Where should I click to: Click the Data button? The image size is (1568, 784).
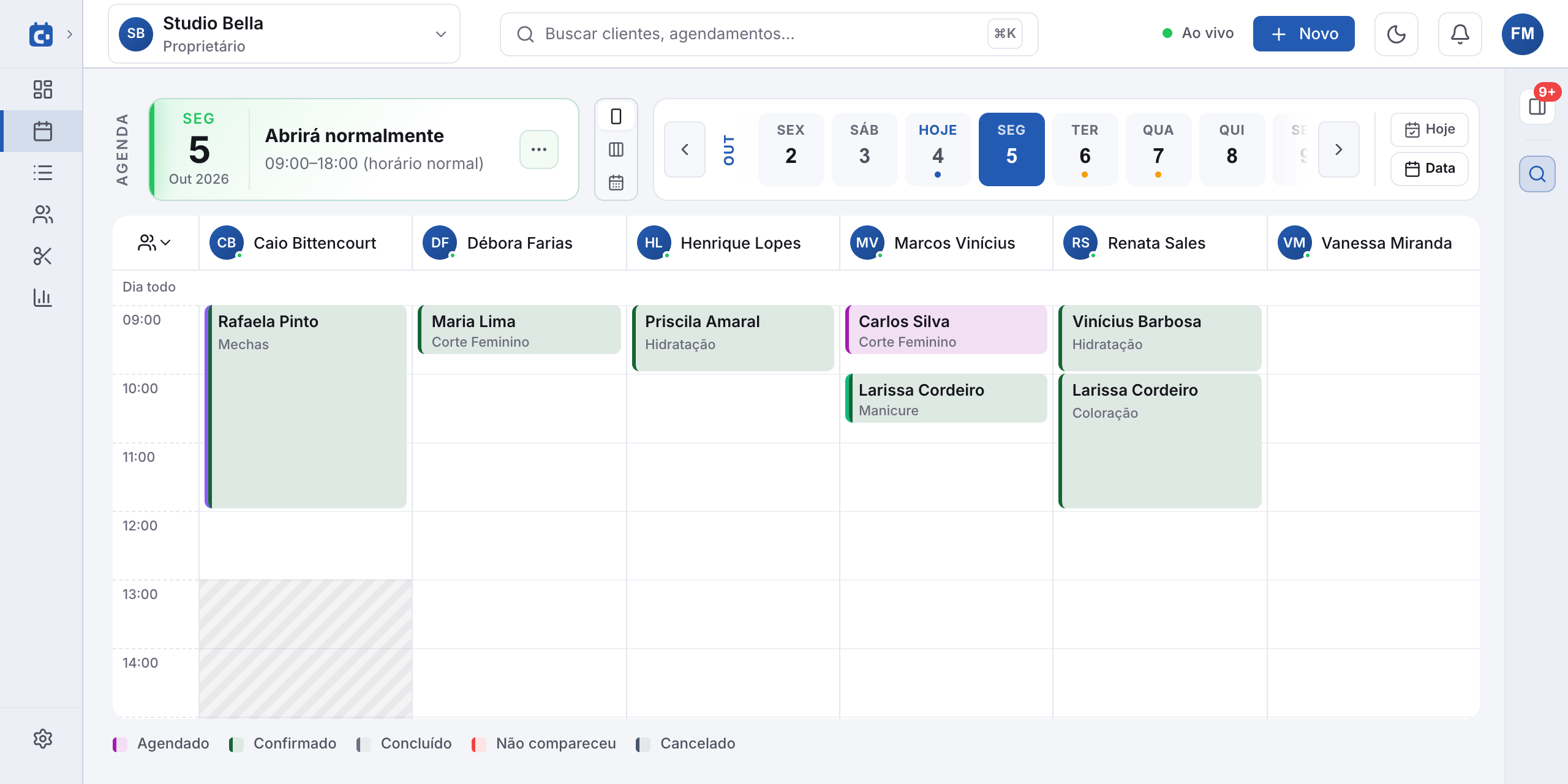pyautogui.click(x=1430, y=168)
